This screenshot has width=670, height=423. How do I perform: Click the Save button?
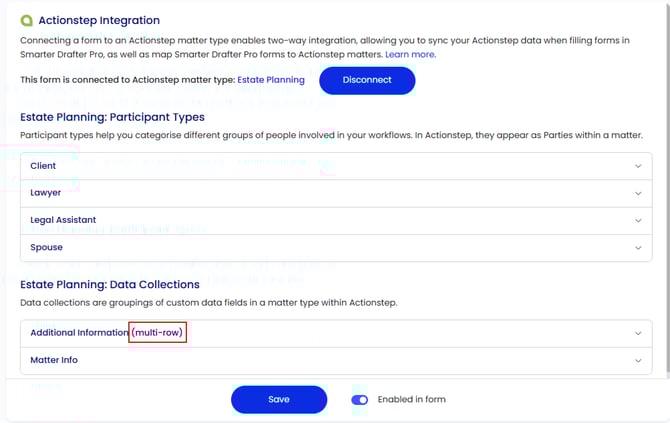pos(279,399)
